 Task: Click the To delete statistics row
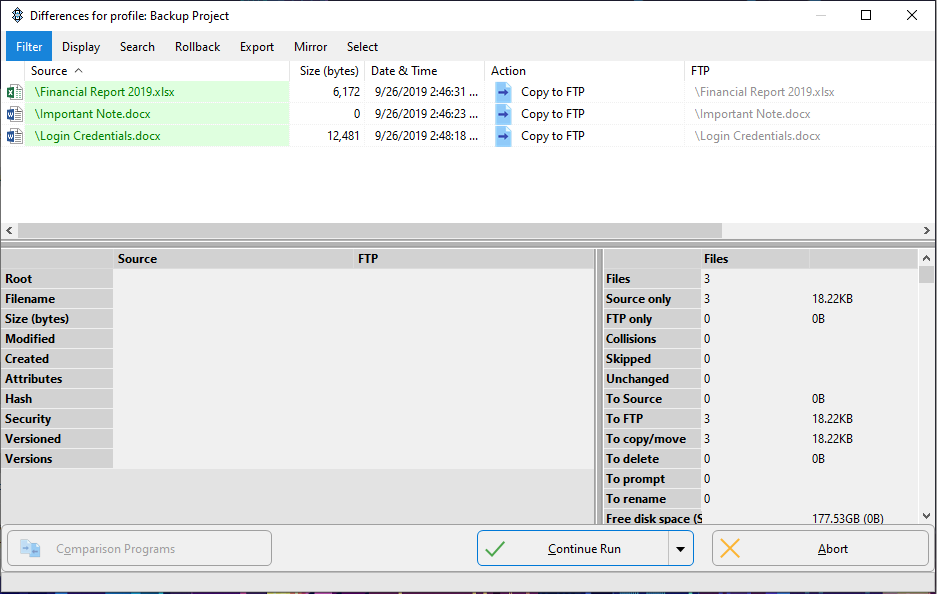pos(761,459)
